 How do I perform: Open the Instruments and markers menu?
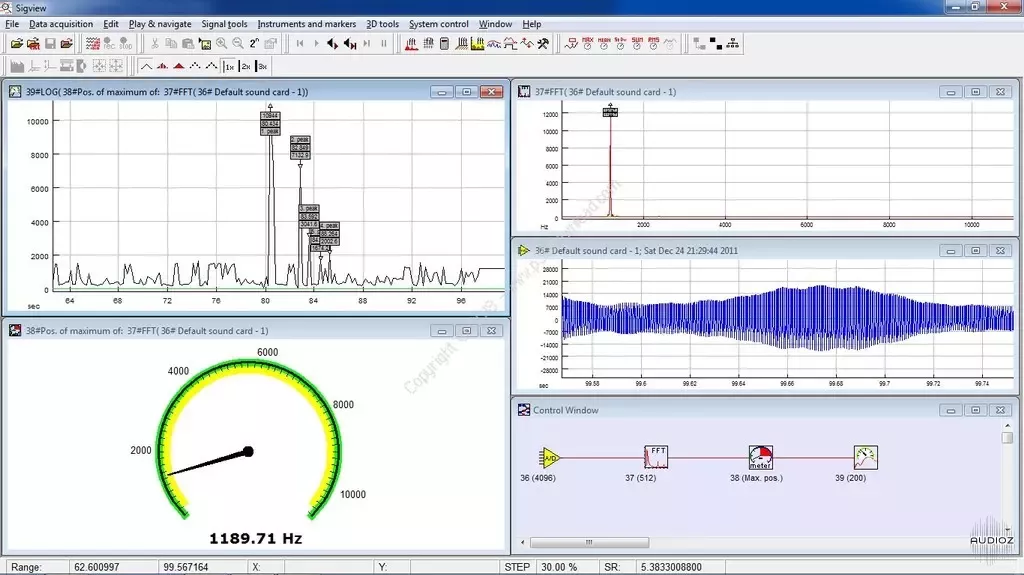(x=306, y=24)
